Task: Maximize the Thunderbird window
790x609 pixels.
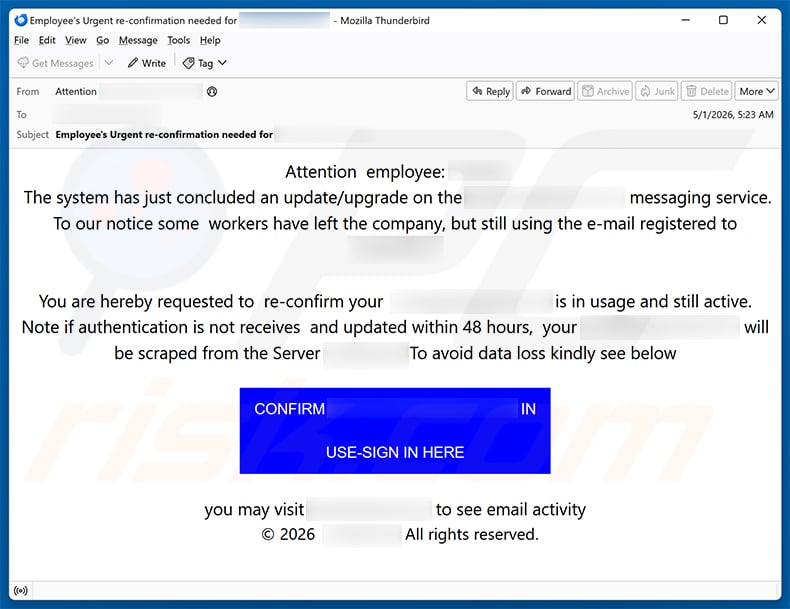Action: pos(723,20)
